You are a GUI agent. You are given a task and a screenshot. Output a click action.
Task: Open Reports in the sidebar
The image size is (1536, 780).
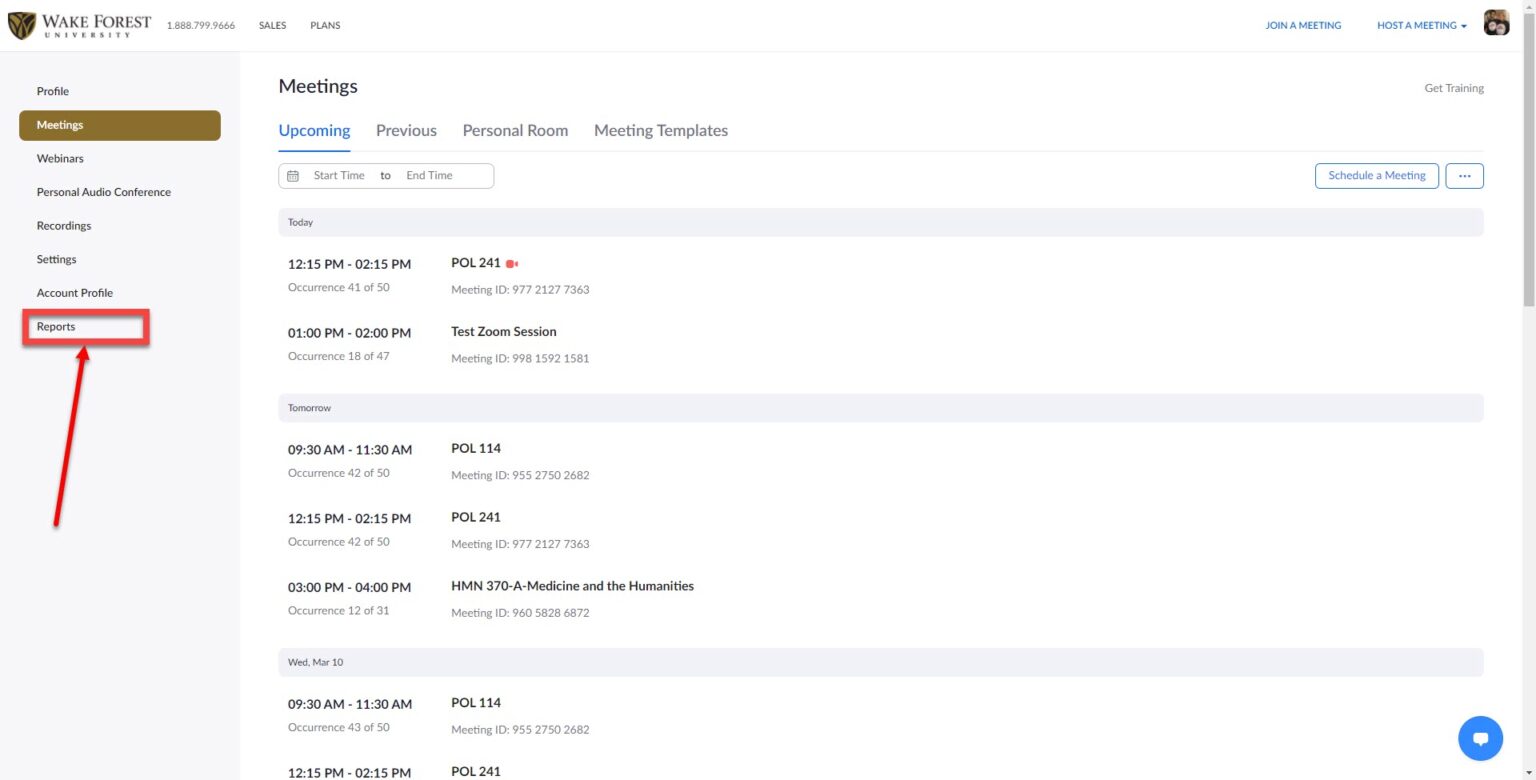pos(56,326)
